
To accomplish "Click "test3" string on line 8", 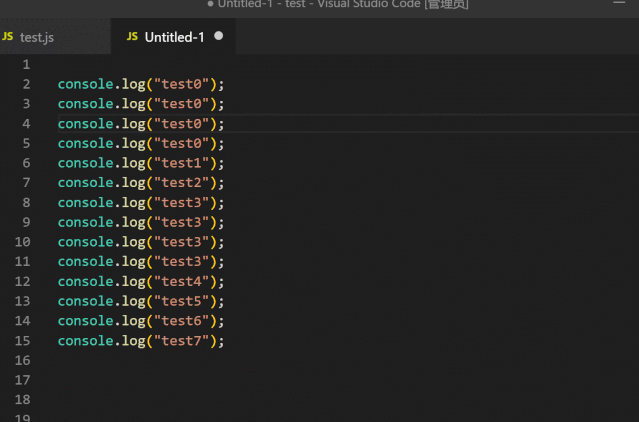I will [181, 203].
